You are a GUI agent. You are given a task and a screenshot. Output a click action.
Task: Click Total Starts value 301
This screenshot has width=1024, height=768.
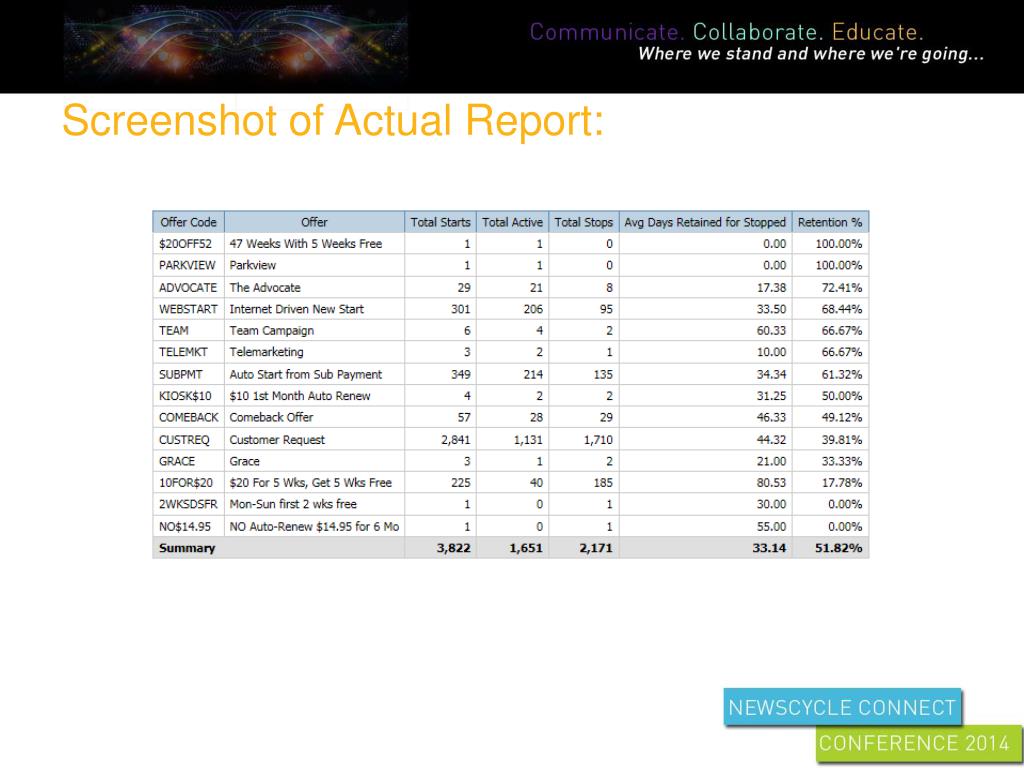[460, 309]
